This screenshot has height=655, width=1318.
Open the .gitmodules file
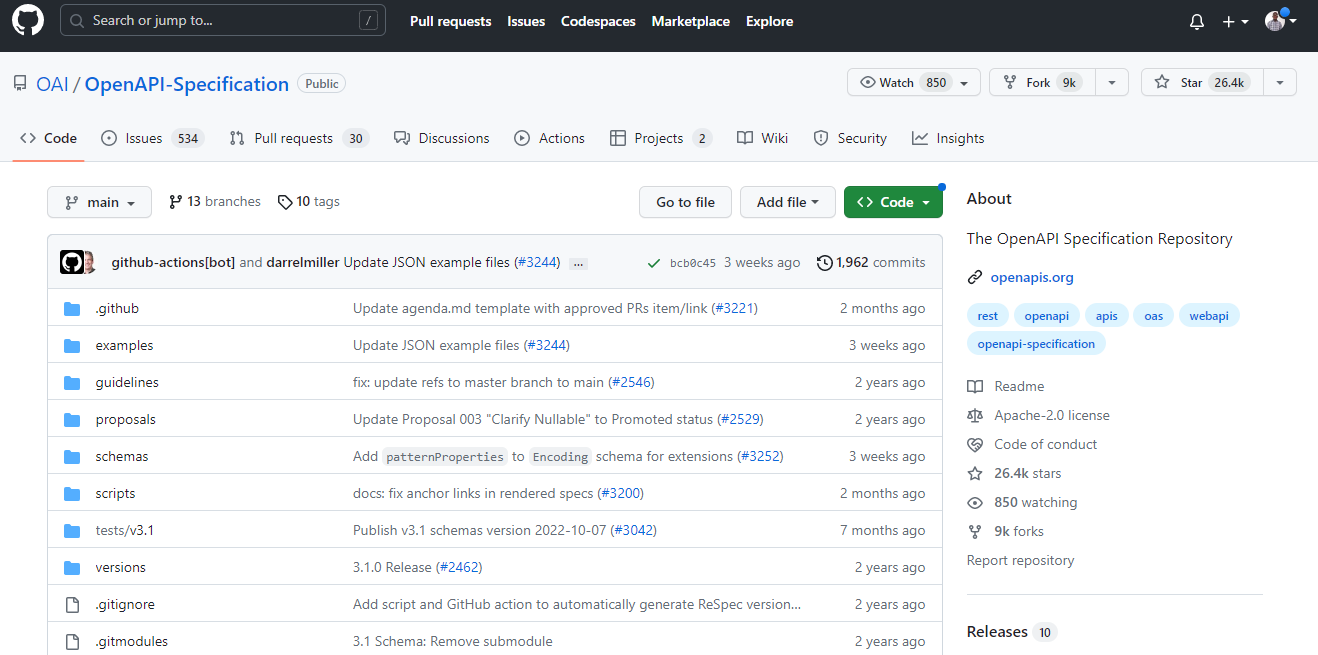click(x=131, y=641)
